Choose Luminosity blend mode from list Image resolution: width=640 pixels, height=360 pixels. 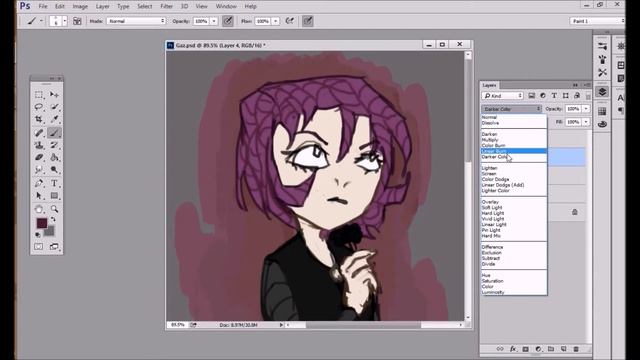click(x=514, y=292)
